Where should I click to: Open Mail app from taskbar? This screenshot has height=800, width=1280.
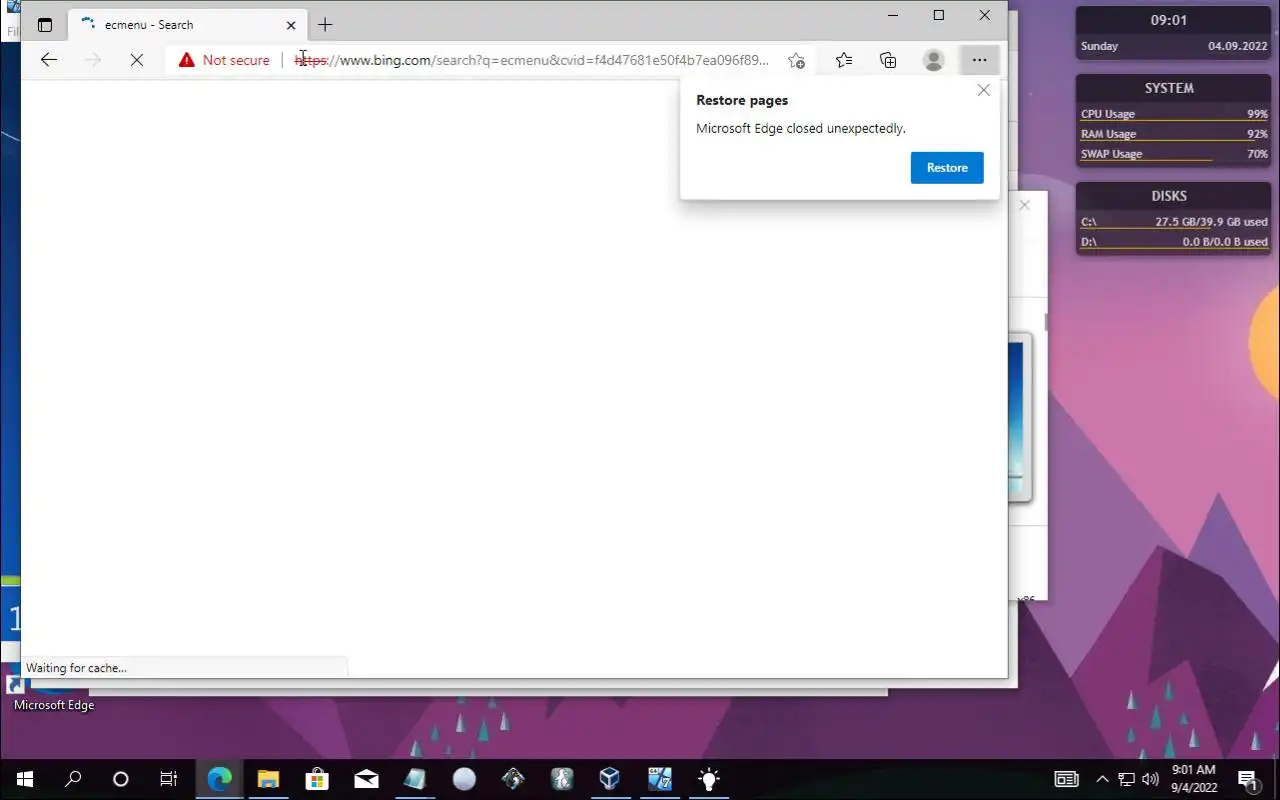366,779
